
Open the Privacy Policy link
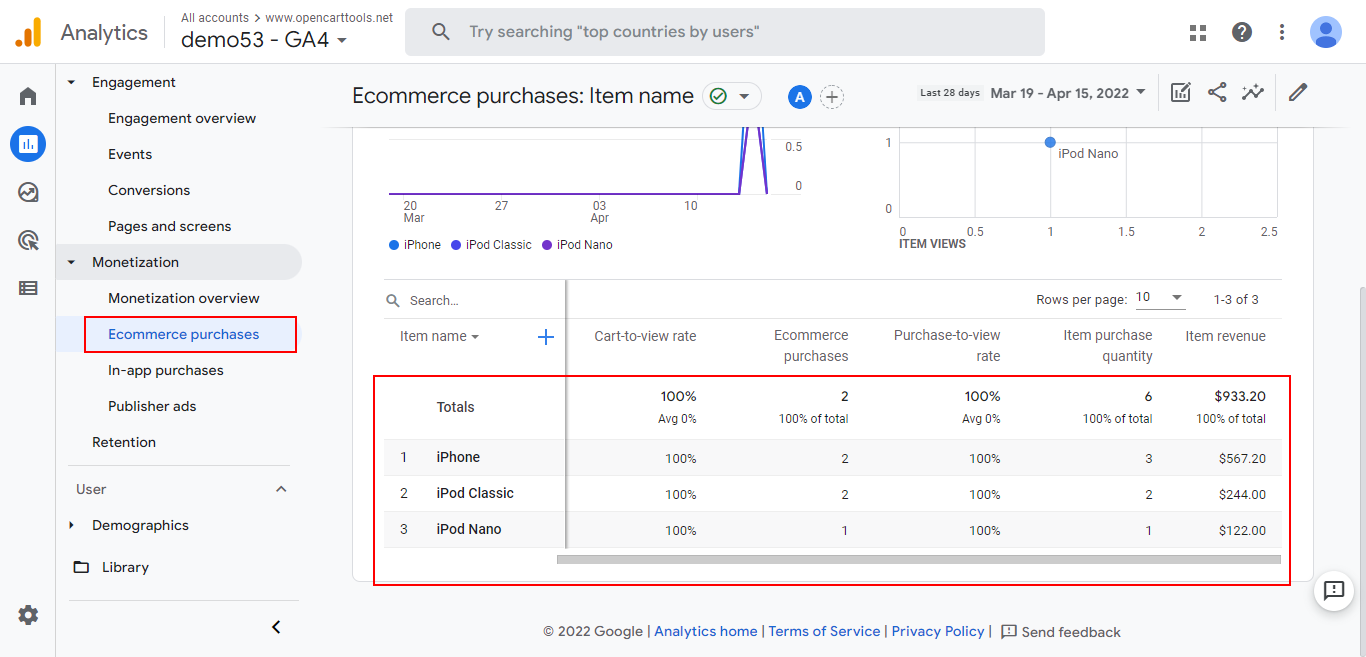pyautogui.click(x=938, y=632)
